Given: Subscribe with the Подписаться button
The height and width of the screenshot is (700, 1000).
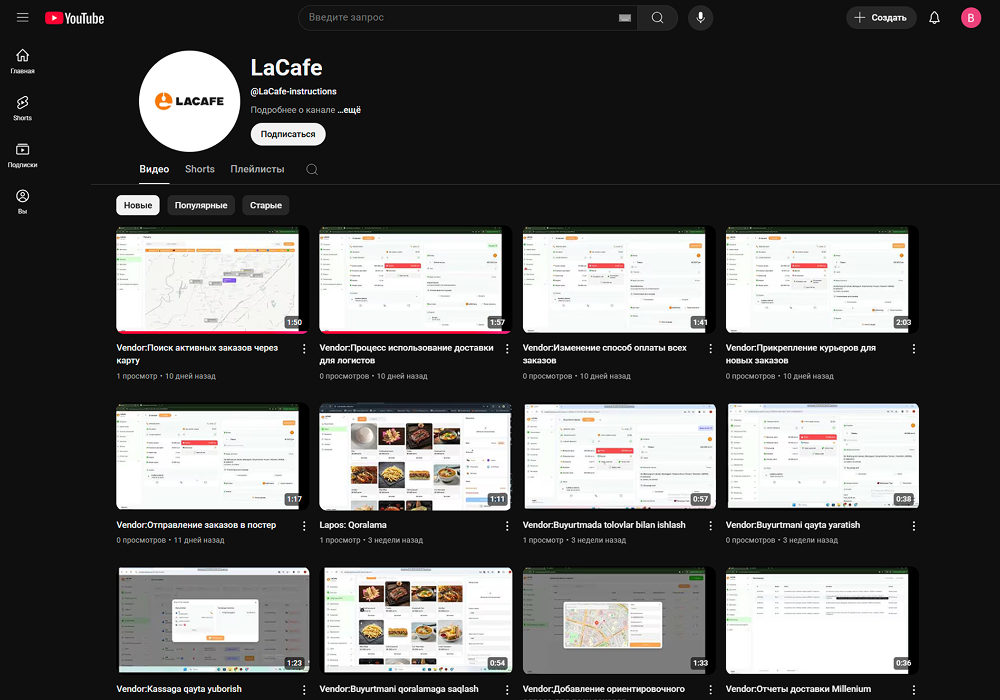Looking at the screenshot, I should pyautogui.click(x=288, y=134).
